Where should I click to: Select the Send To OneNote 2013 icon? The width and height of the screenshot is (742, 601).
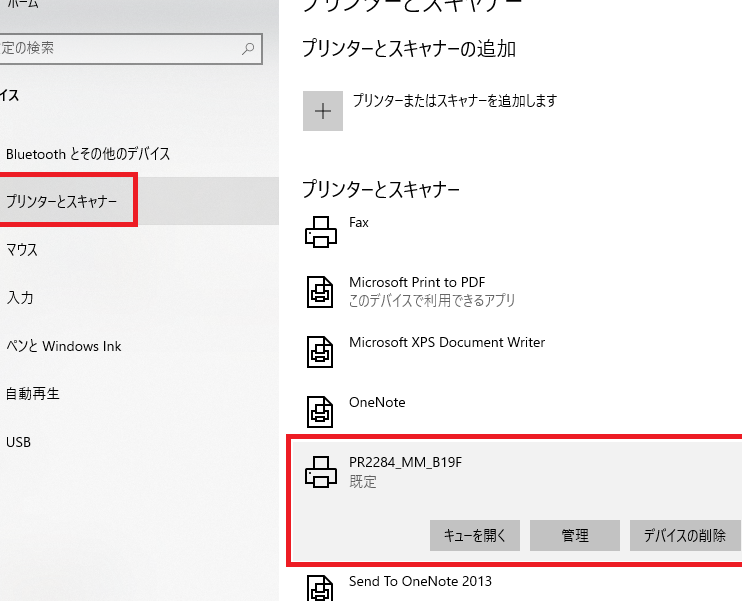(x=320, y=588)
